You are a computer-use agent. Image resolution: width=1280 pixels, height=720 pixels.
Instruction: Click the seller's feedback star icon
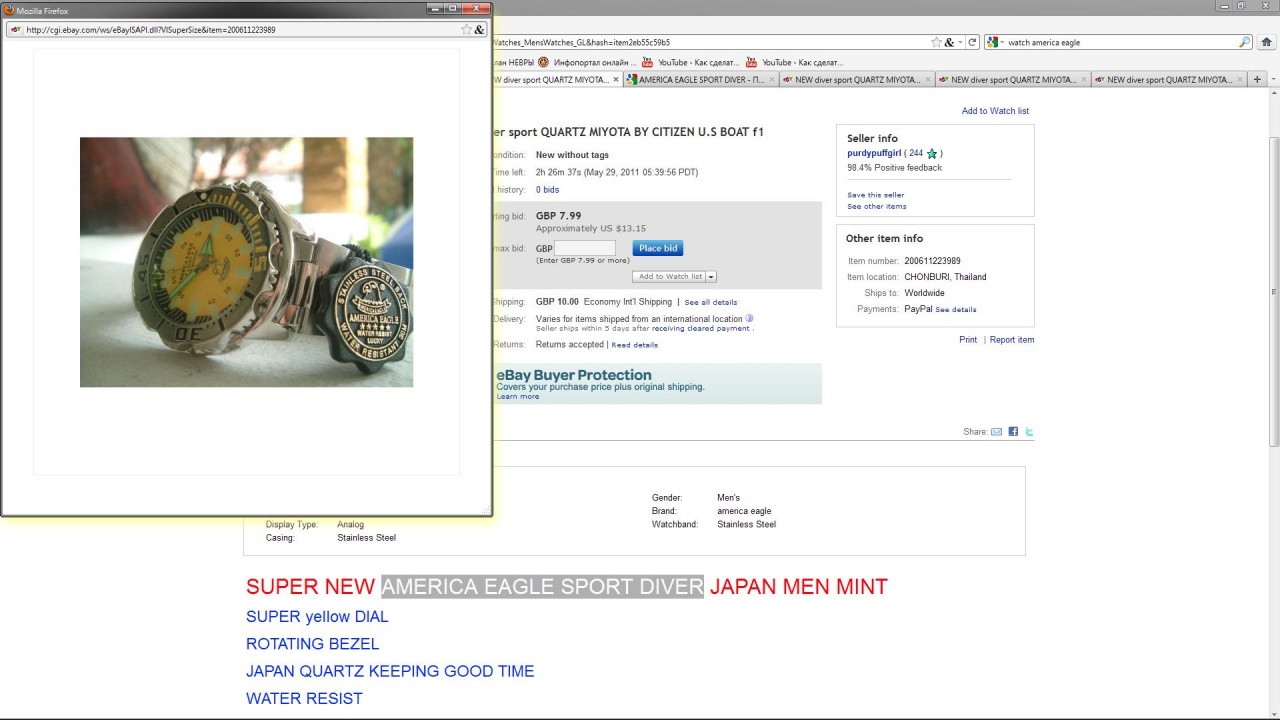pyautogui.click(x=932, y=154)
